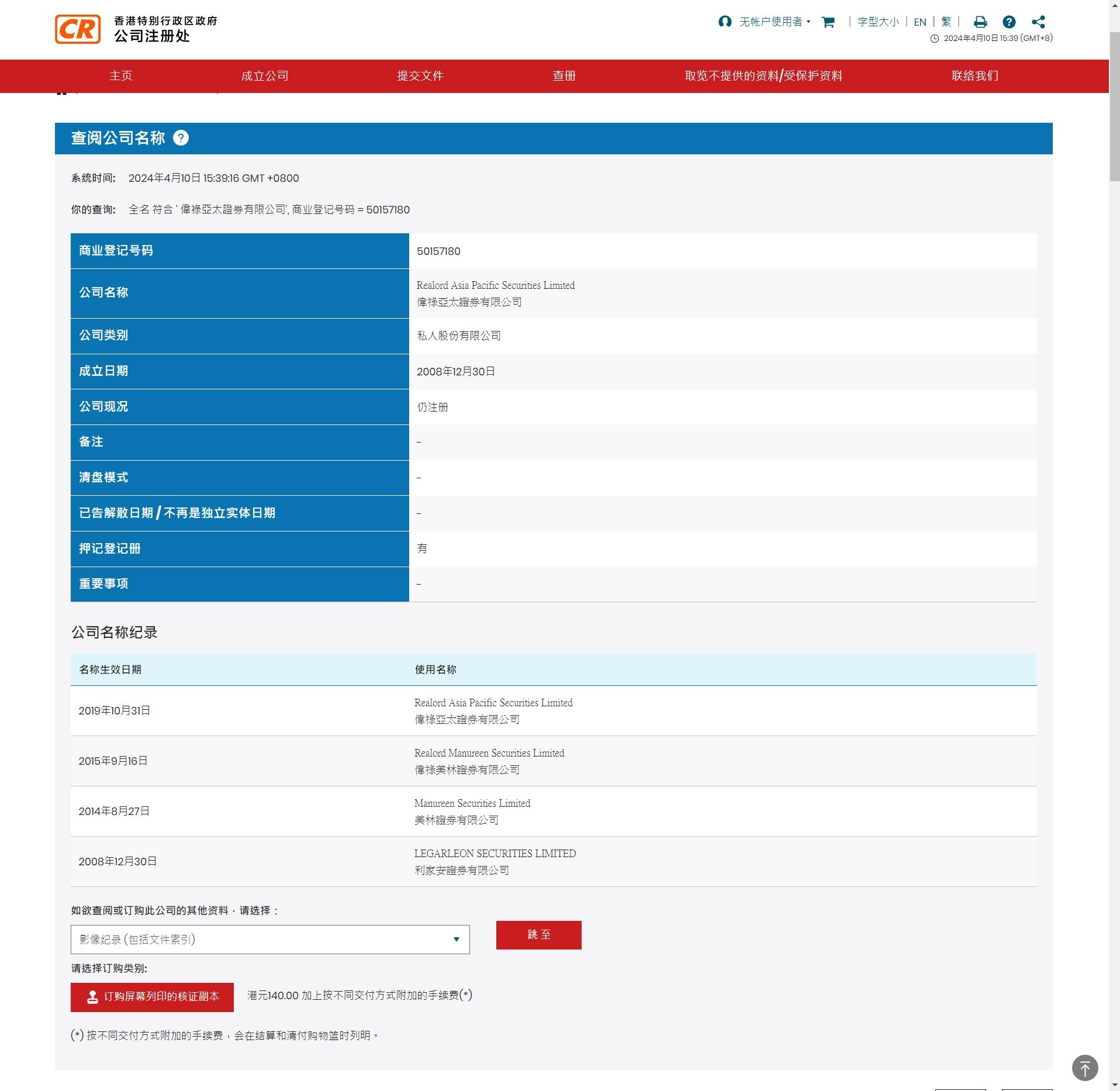Viewport: 1120px width, 1091px height.
Task: Click 有 in 押记登记册 row
Action: (x=422, y=548)
